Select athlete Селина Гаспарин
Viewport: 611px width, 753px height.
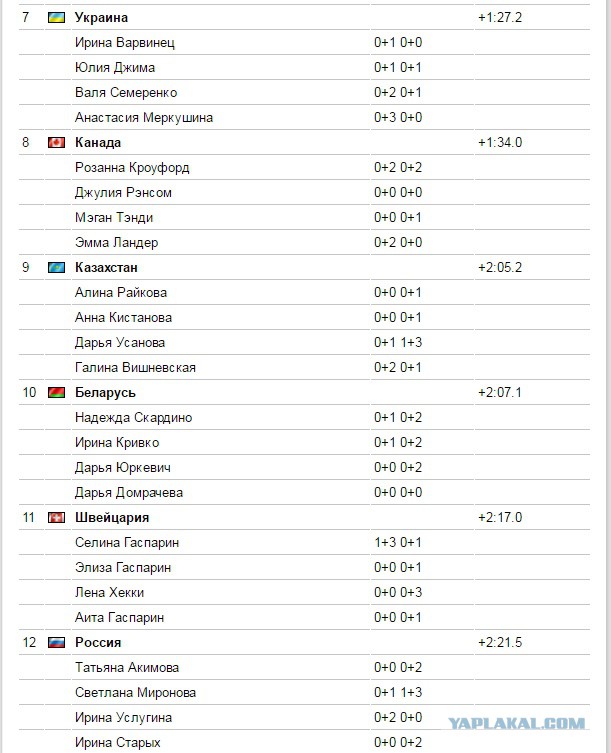[x=127, y=543]
